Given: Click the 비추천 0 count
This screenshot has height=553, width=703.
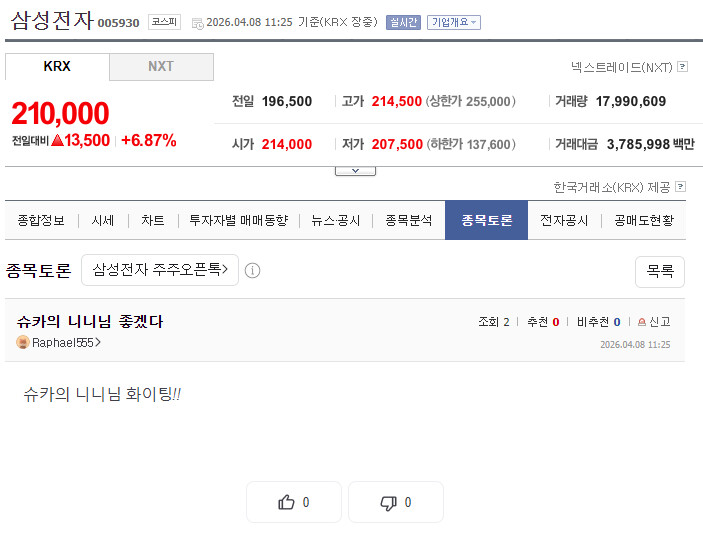Looking at the screenshot, I should (599, 322).
